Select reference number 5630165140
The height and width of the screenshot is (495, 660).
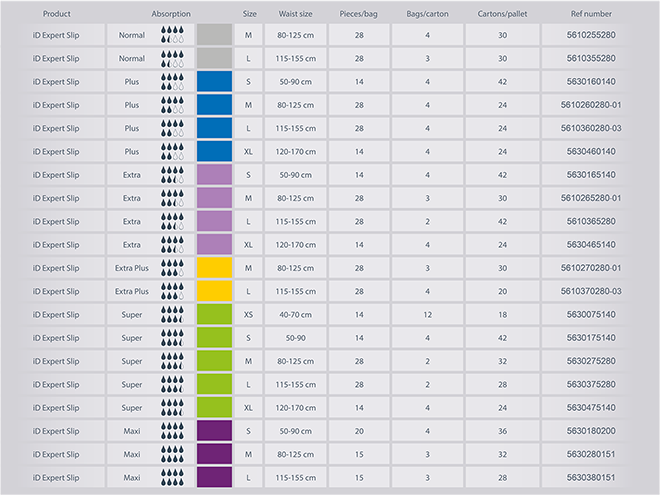[591, 175]
